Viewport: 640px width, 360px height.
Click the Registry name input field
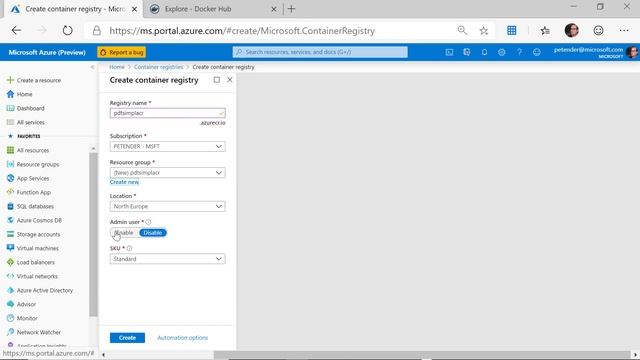(x=167, y=113)
